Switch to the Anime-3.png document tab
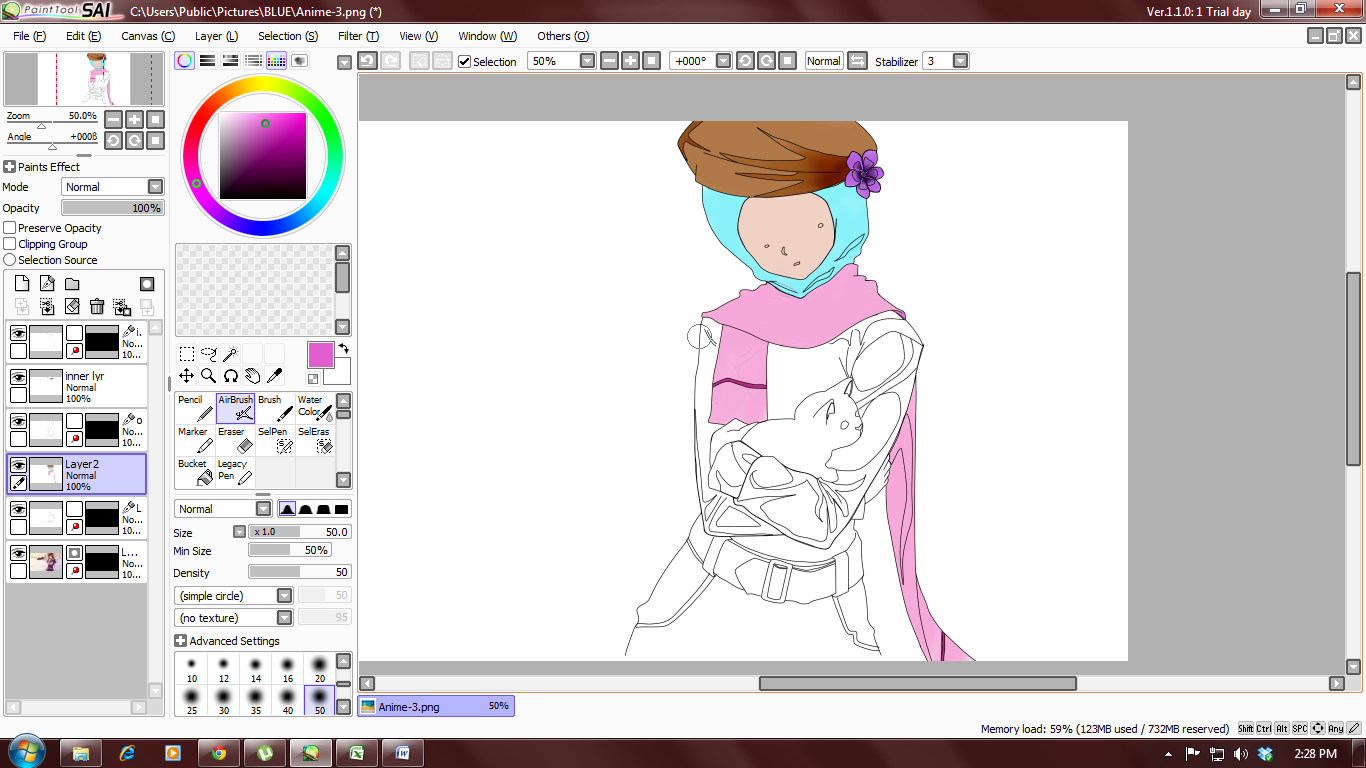This screenshot has height=768, width=1366. click(x=436, y=706)
